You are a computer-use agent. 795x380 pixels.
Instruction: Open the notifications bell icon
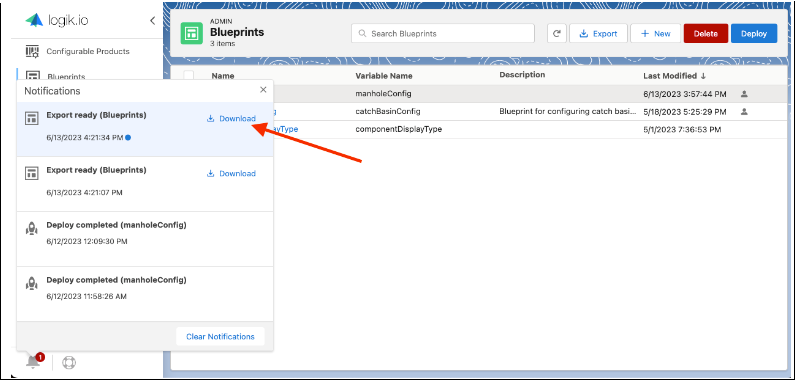tap(33, 362)
